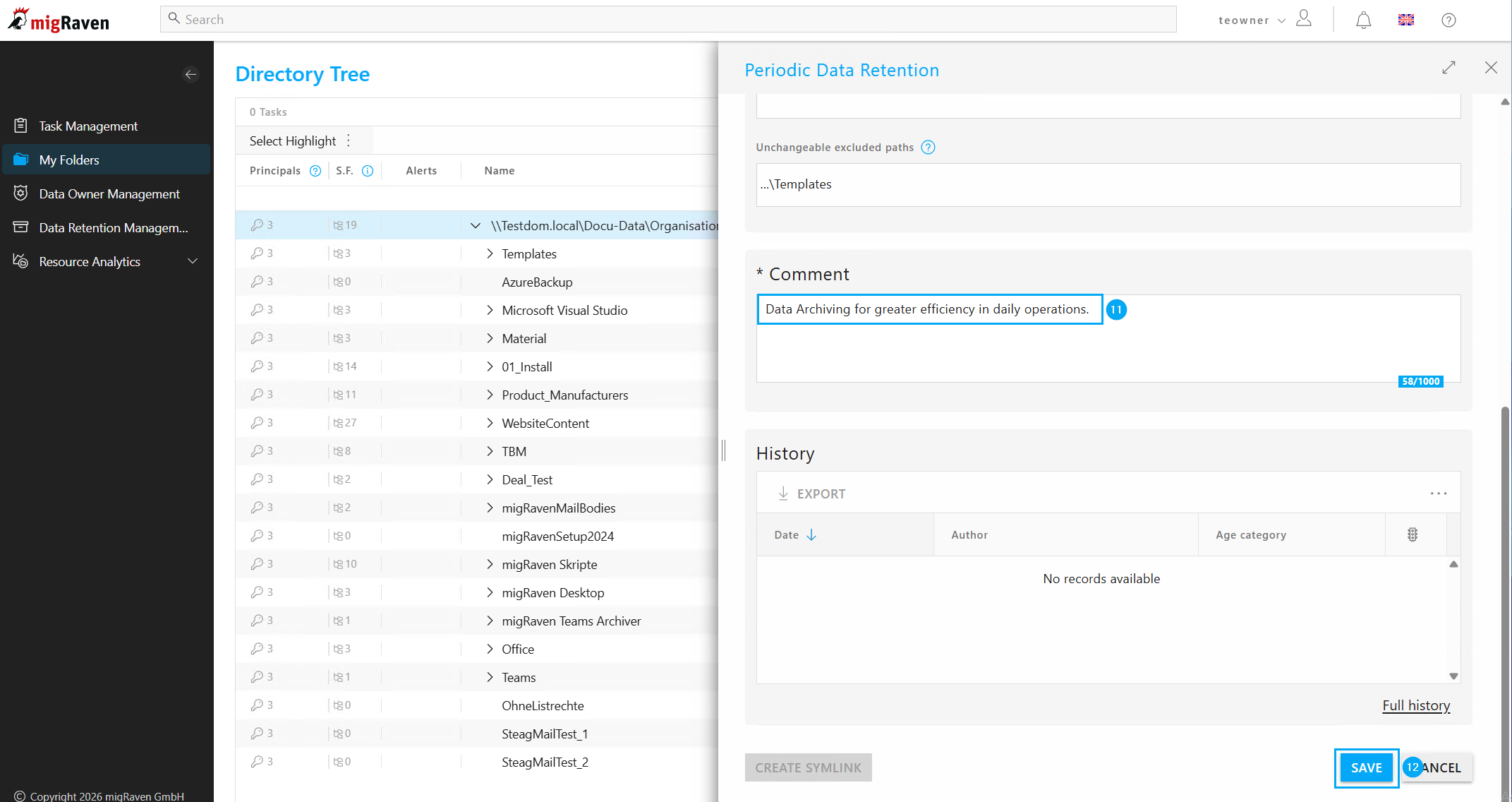The image size is (1512, 802).
Task: Click S.F. column info icon
Action: pyautogui.click(x=368, y=171)
